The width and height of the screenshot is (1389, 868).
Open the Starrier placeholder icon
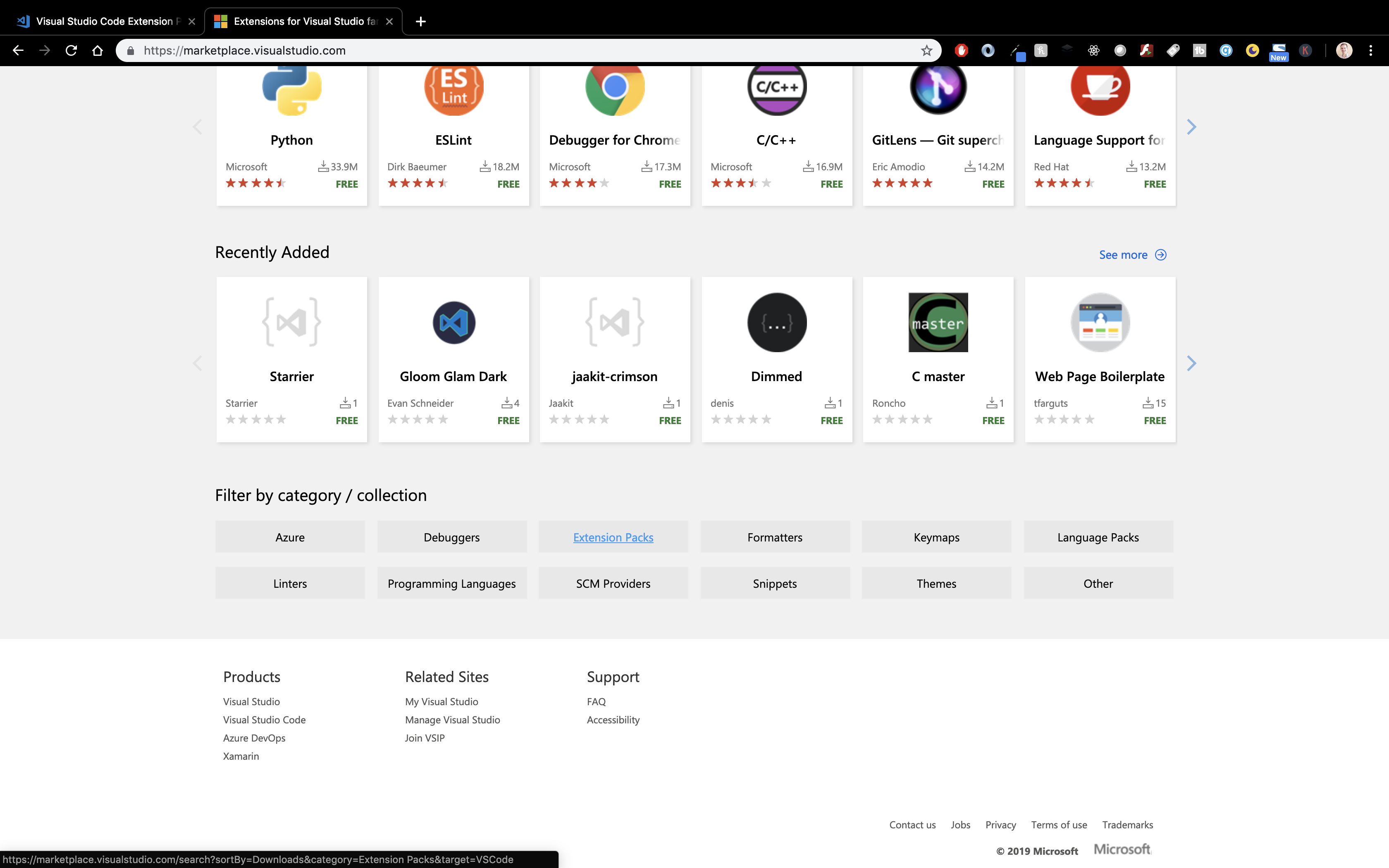(x=291, y=322)
